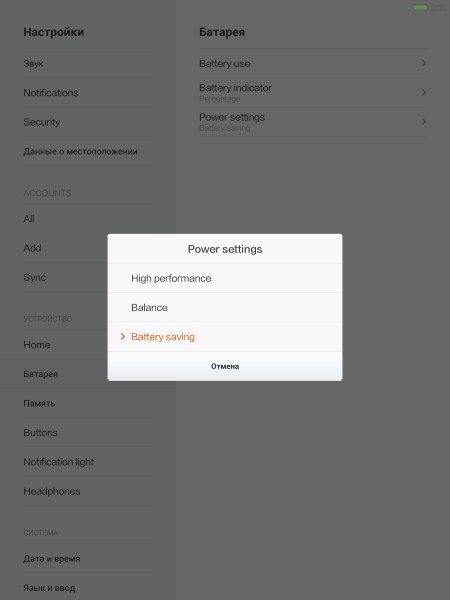This screenshot has height=600, width=450.
Task: Open the Battery use chevron arrow
Action: (x=424, y=63)
